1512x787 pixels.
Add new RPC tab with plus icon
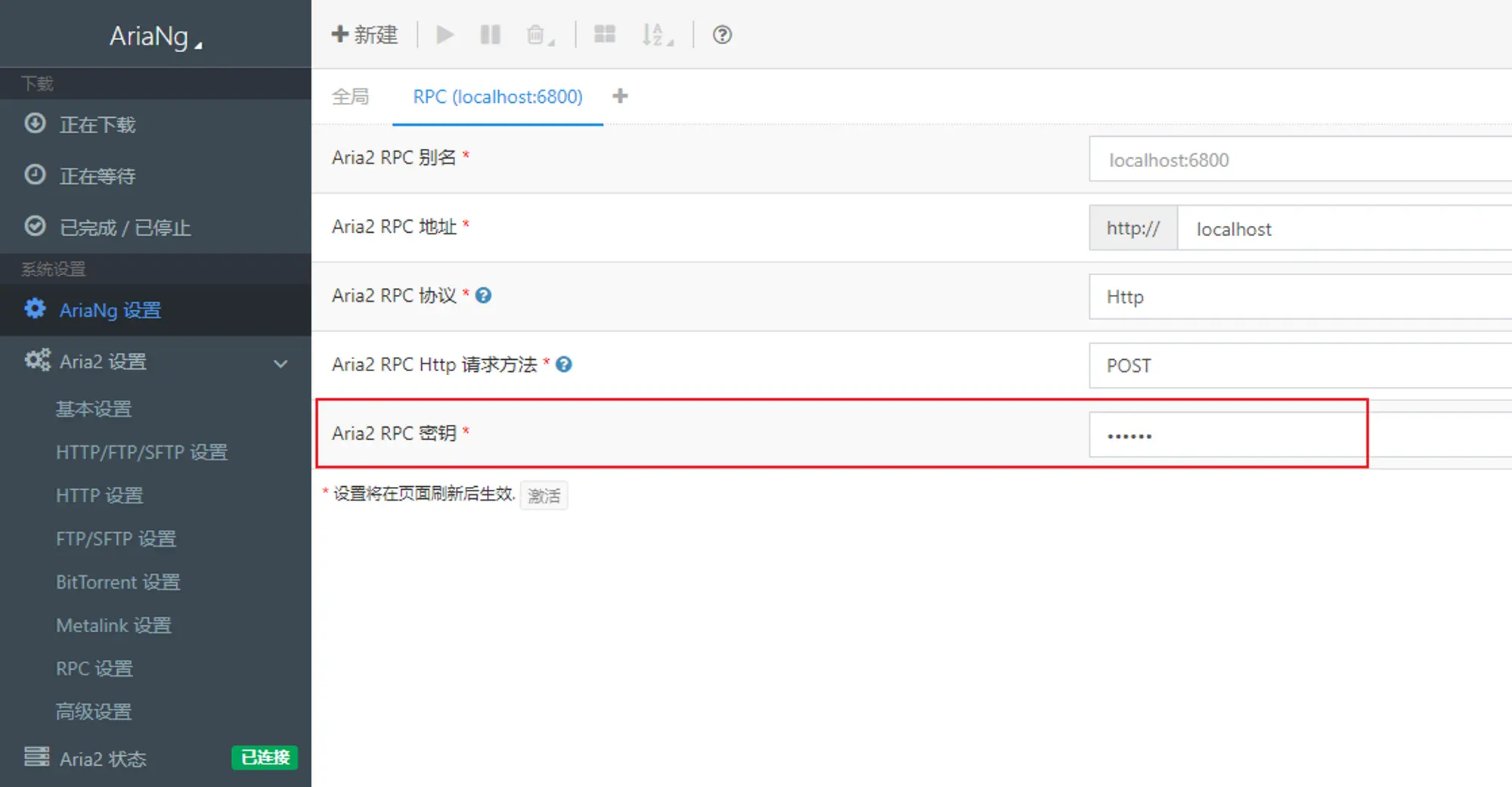coord(620,96)
